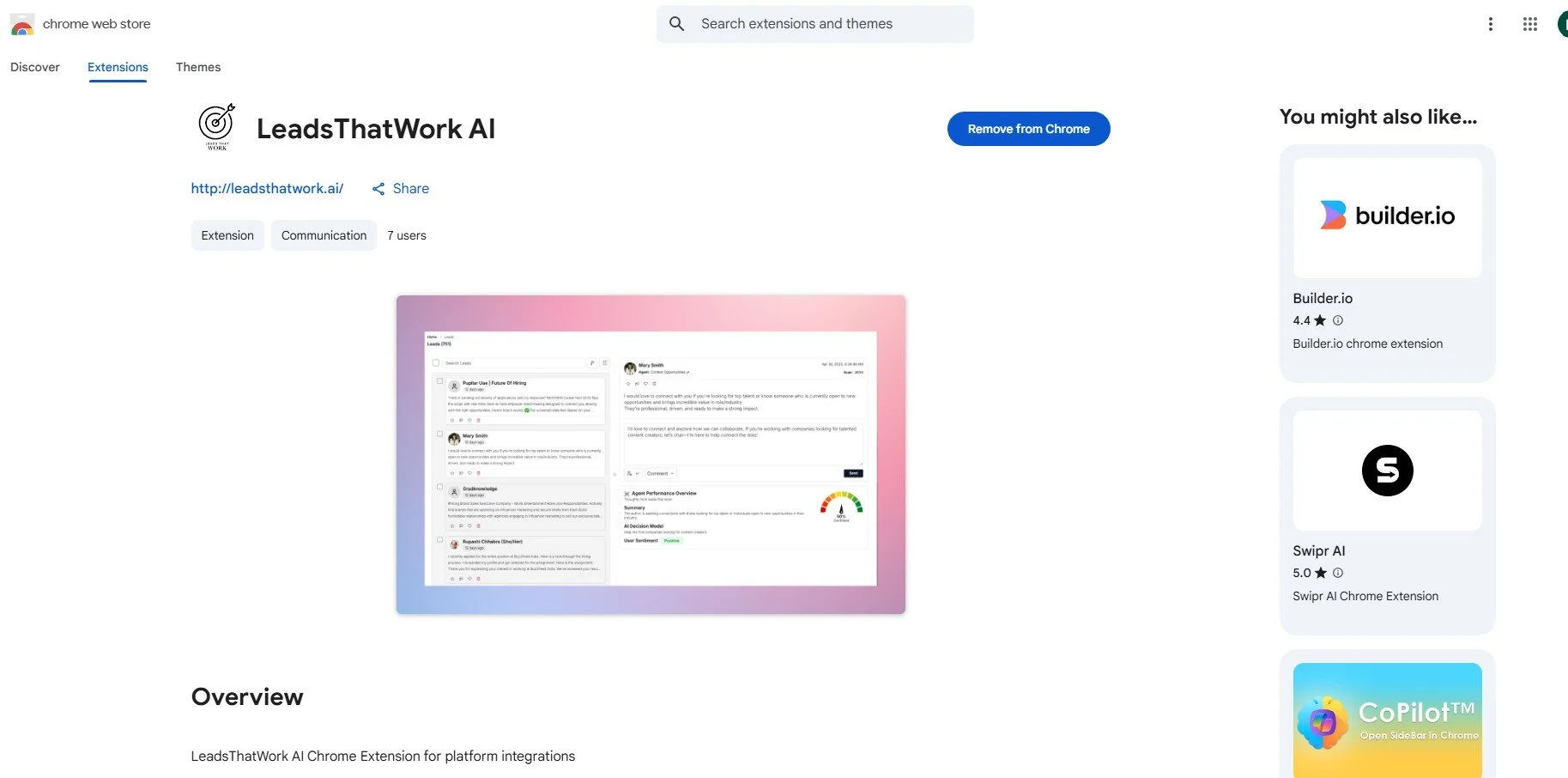
Task: Open the three-dot more options menu
Action: [x=1491, y=24]
